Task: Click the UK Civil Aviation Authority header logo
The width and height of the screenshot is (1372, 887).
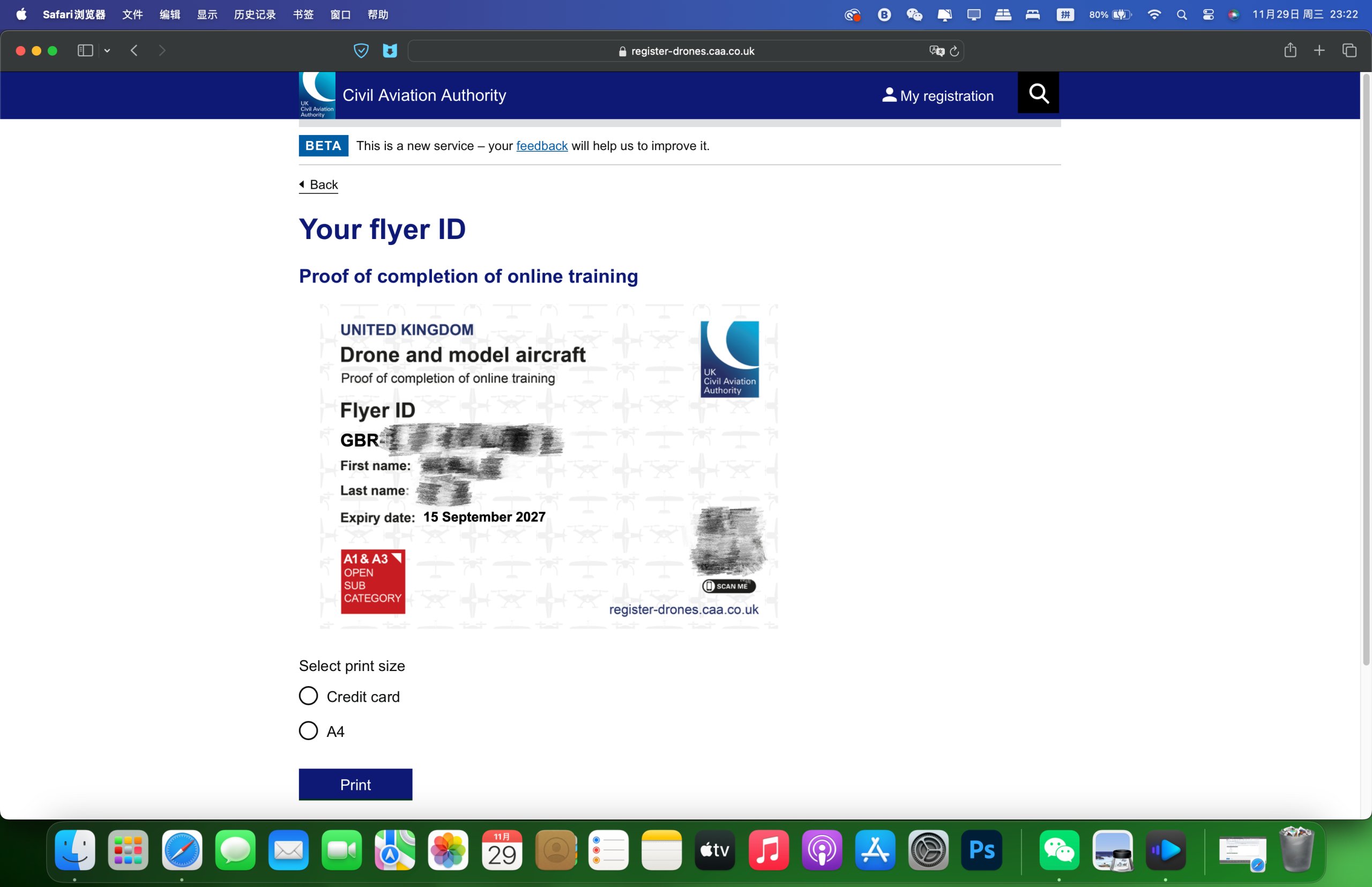Action: click(317, 95)
